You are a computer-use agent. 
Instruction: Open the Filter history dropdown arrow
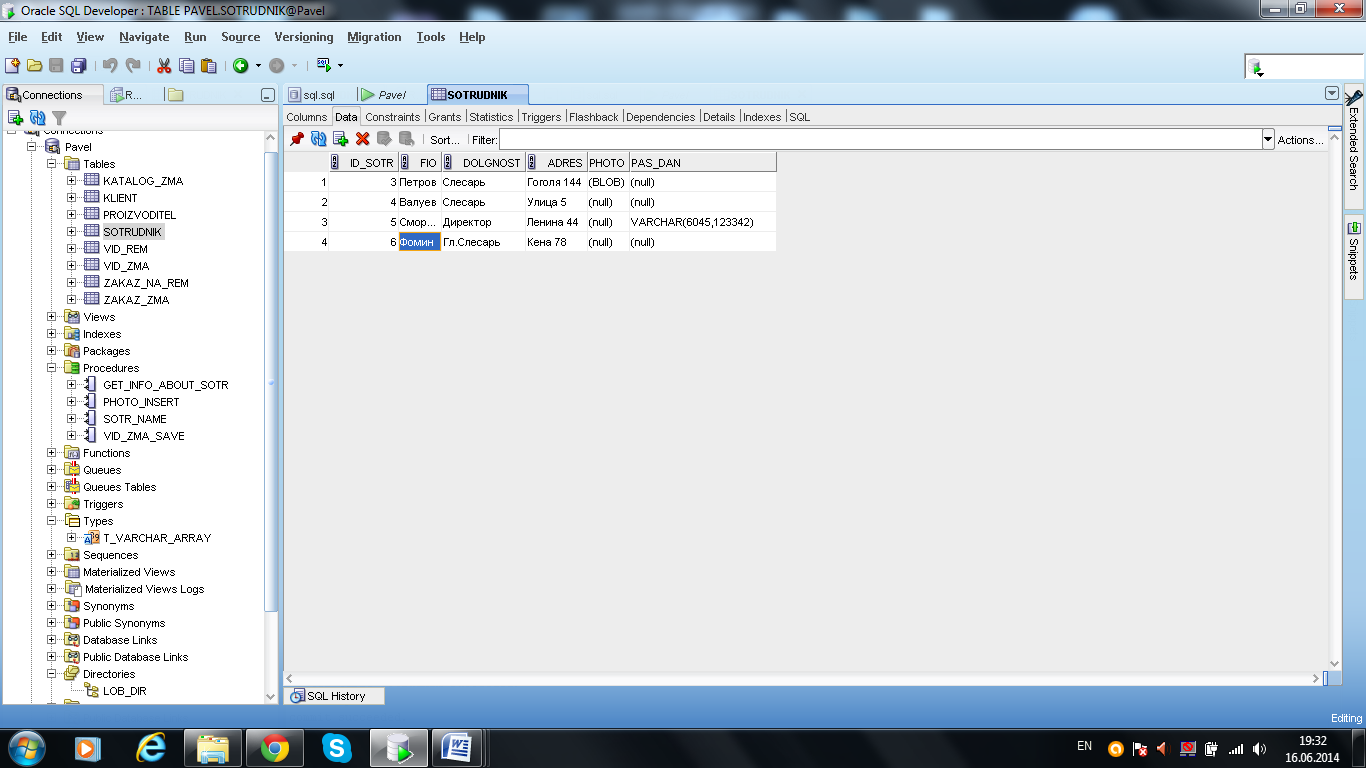1269,140
